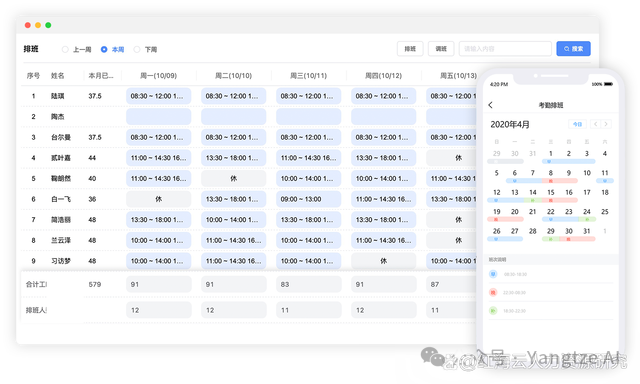Screen dimensions: 640x384
Task: Select April 22 in the phone calendar
Action: tap(551, 211)
